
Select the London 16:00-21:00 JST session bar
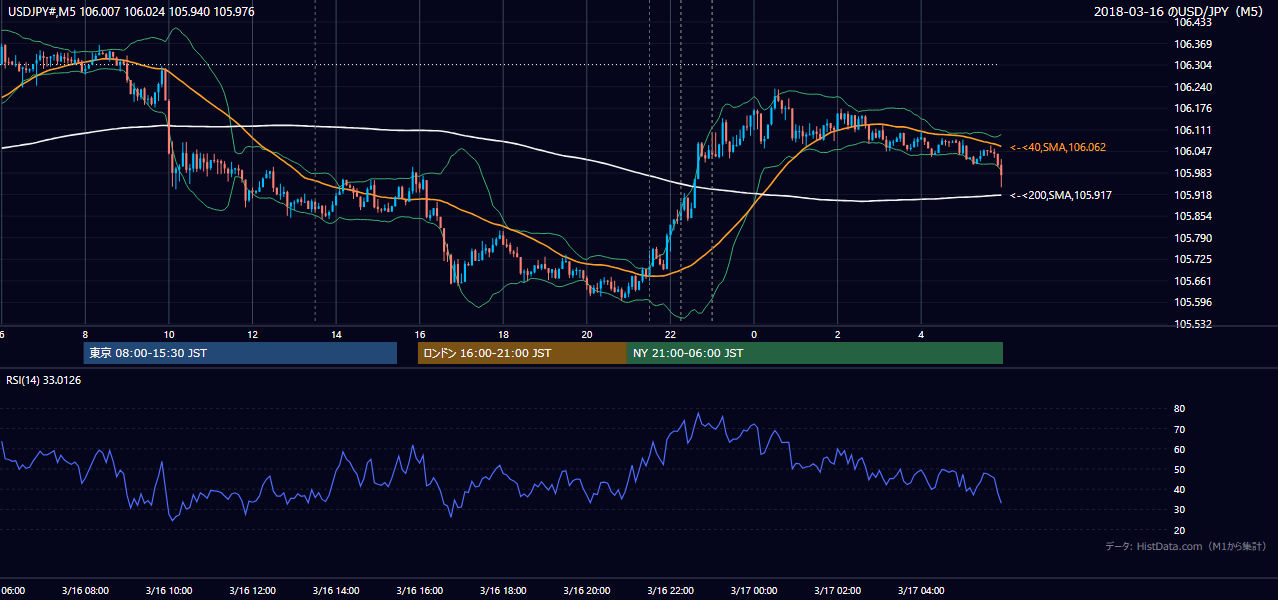click(x=522, y=353)
